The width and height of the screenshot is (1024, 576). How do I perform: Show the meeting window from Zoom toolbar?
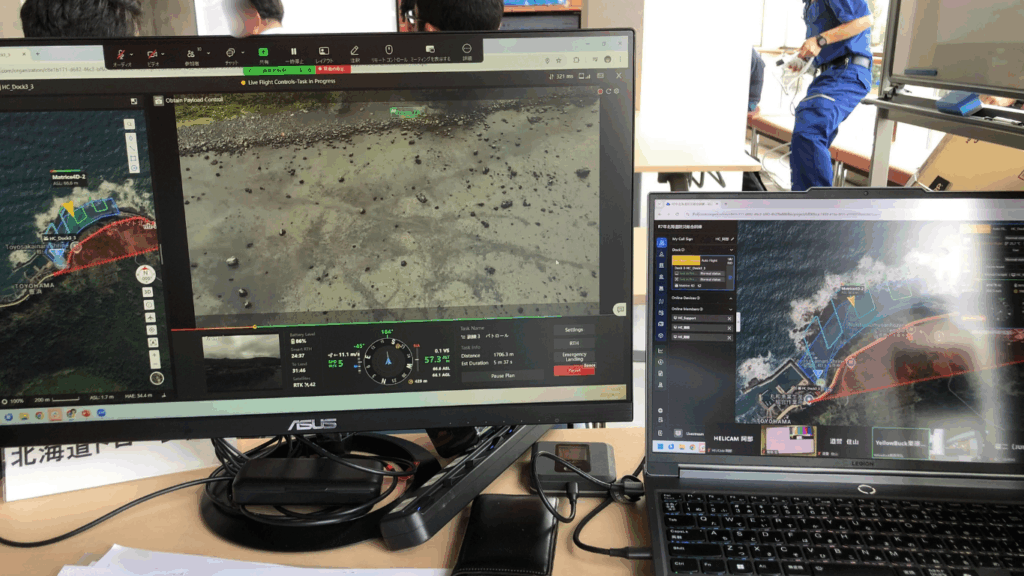pyautogui.click(x=430, y=50)
